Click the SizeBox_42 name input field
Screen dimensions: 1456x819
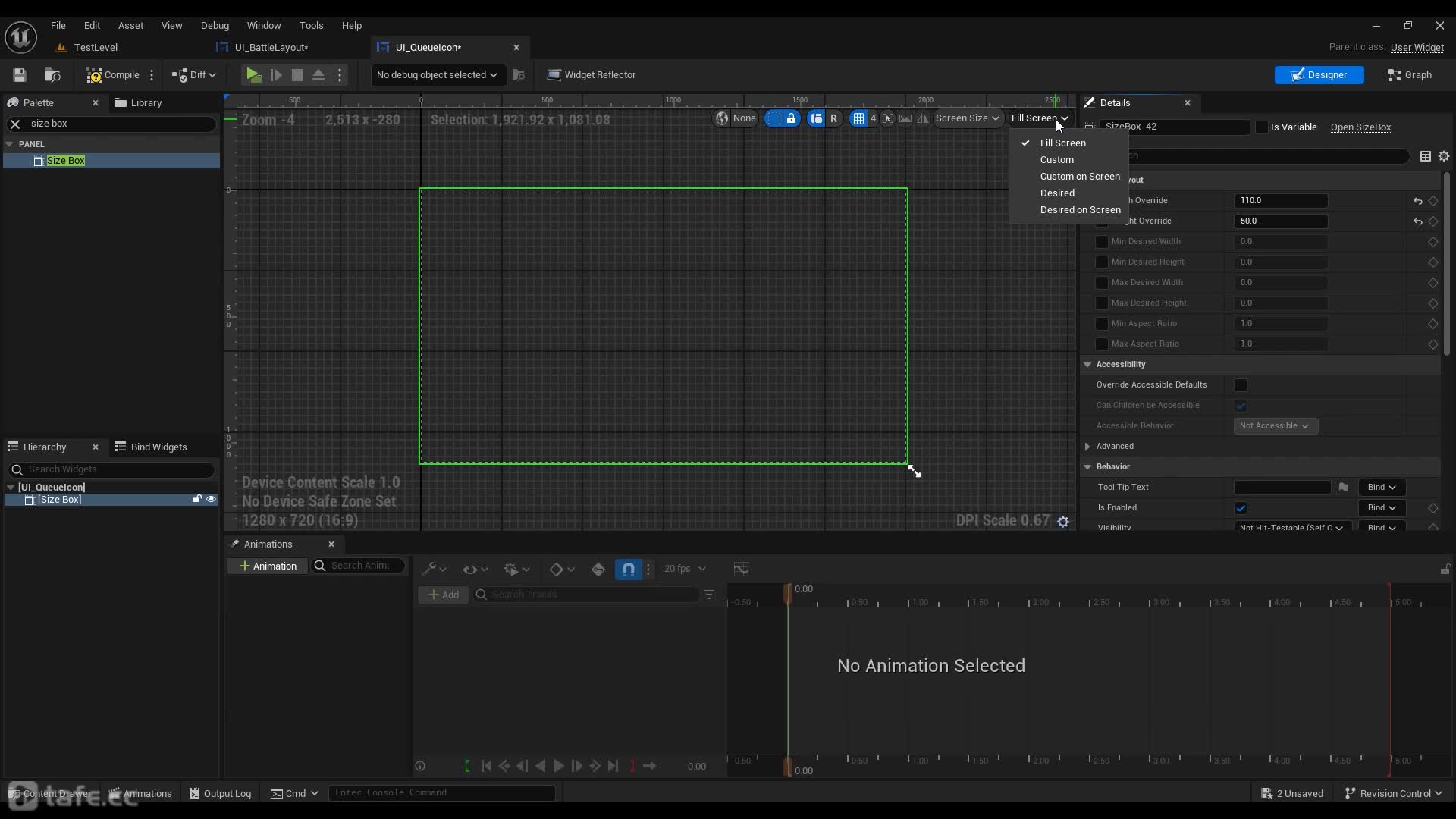click(1175, 125)
